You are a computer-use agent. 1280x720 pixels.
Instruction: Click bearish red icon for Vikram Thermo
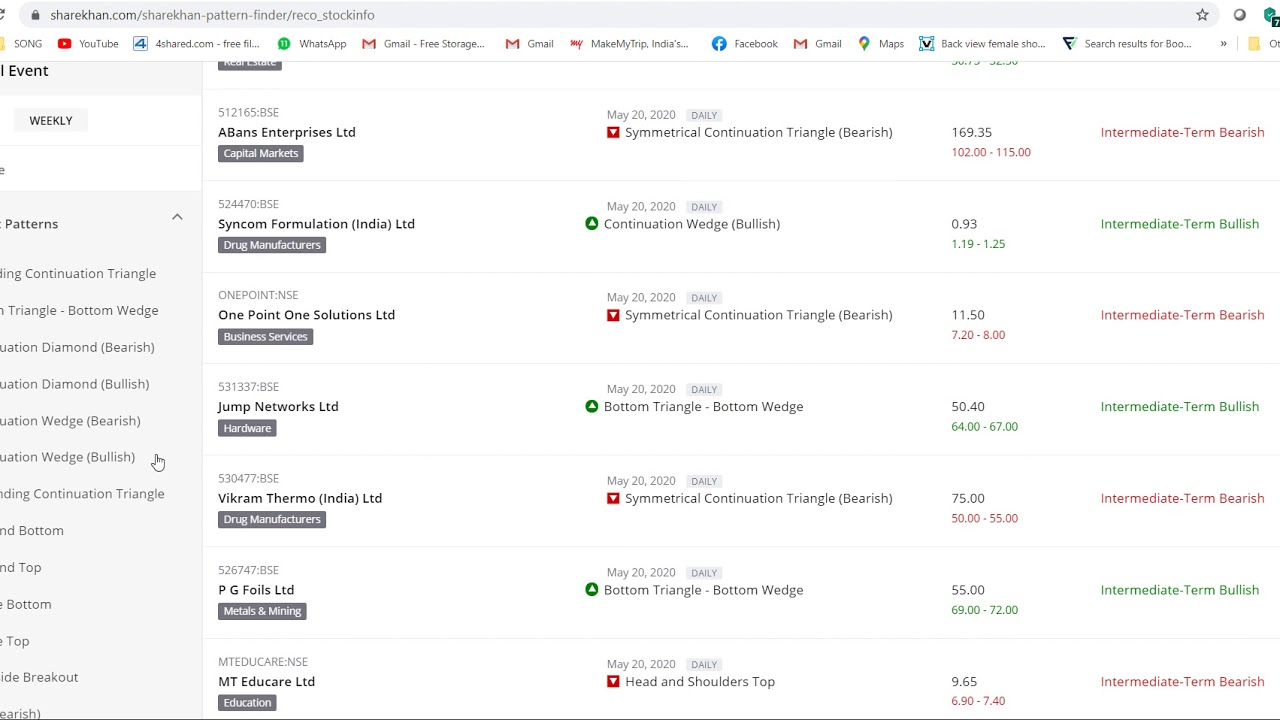point(613,498)
